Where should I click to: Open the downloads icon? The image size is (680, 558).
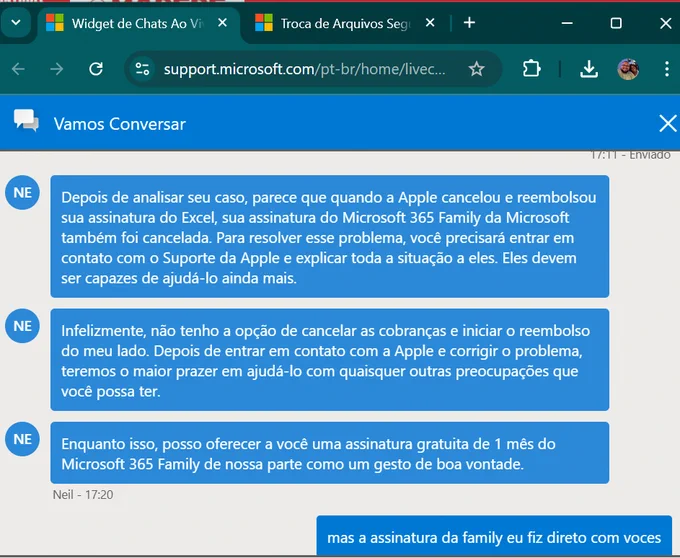(588, 69)
